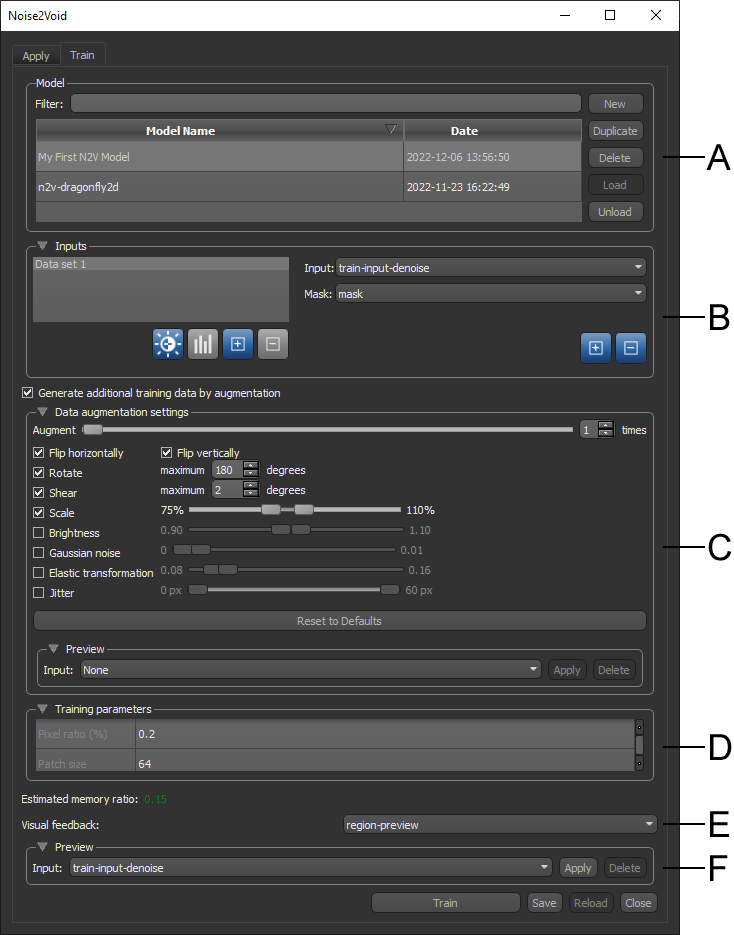Click the histogram bars icon under the data set list
The image size is (734, 935).
pyautogui.click(x=202, y=344)
